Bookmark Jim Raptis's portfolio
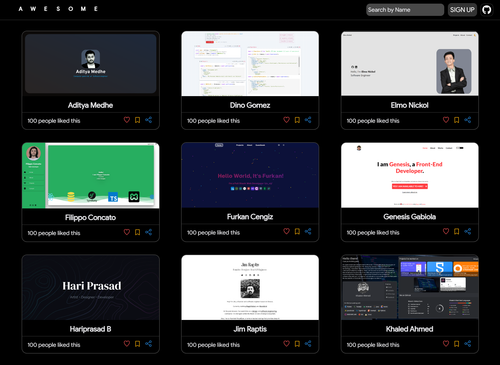The image size is (500, 365). [297, 344]
